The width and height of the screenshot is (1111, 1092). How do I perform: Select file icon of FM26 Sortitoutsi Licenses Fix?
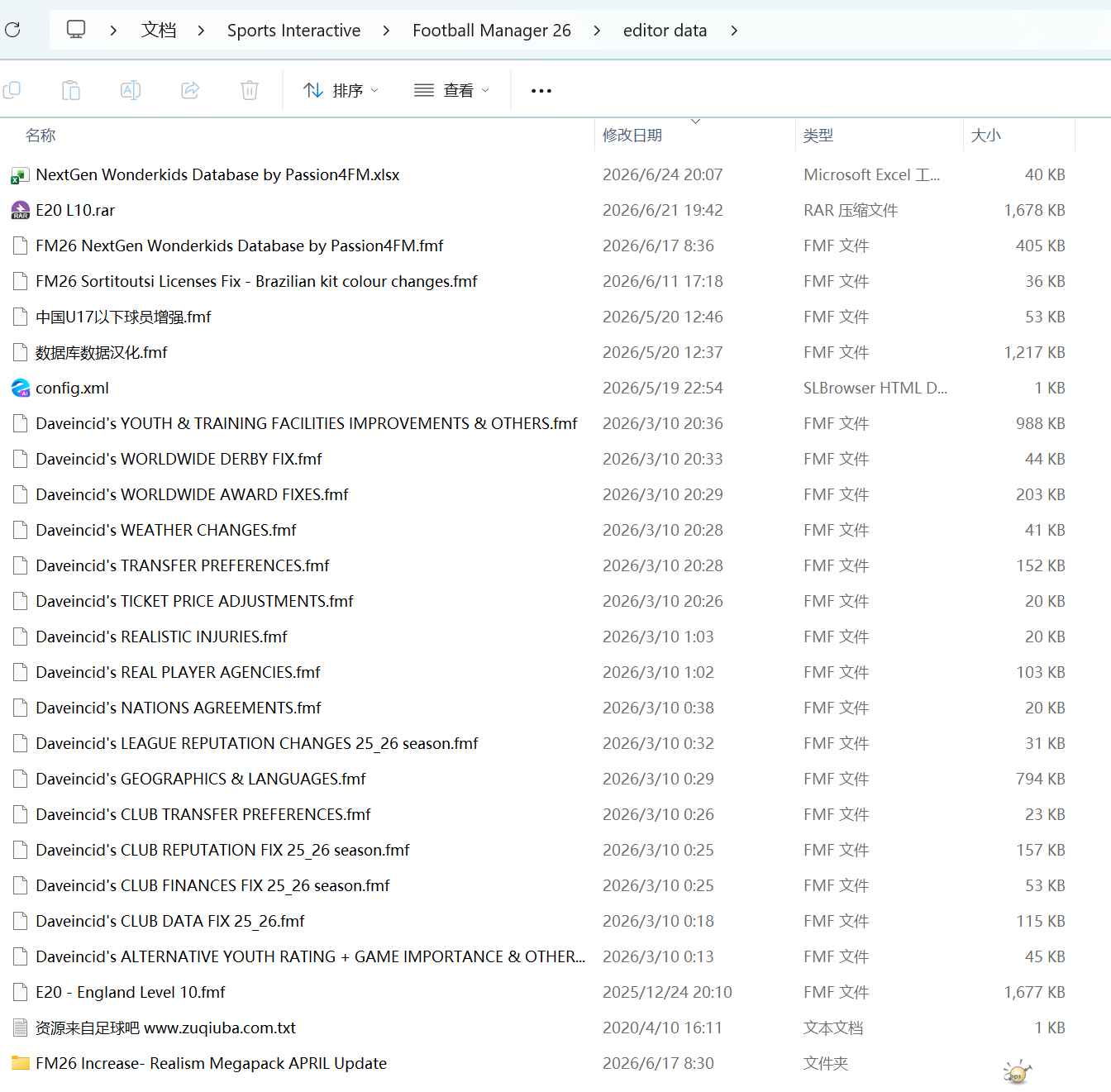(x=20, y=282)
